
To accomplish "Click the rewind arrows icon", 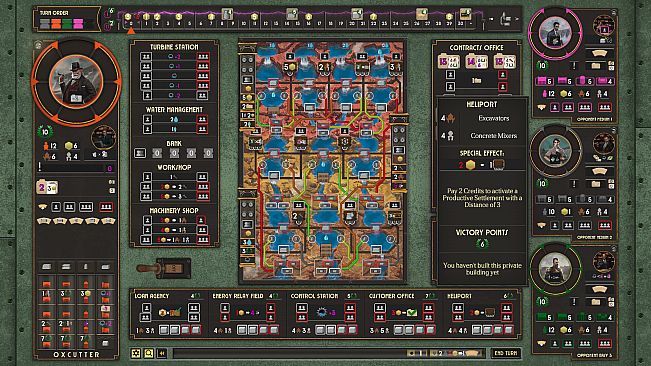I will [x=162, y=353].
